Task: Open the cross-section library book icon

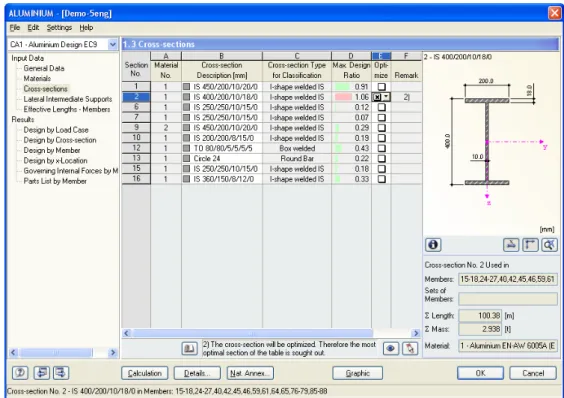Action: 189,348
